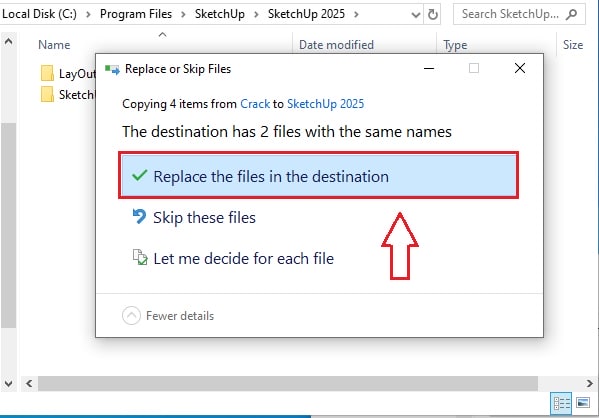Screen dimensions: 599x418
Task: Click horizontal scrollbar right arrow
Action: pos(589,383)
